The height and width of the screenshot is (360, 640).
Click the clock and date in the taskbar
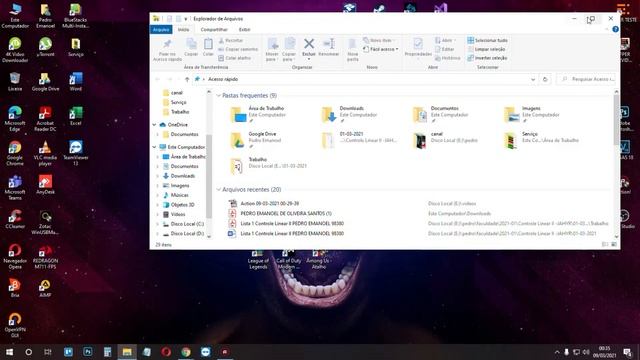604,352
